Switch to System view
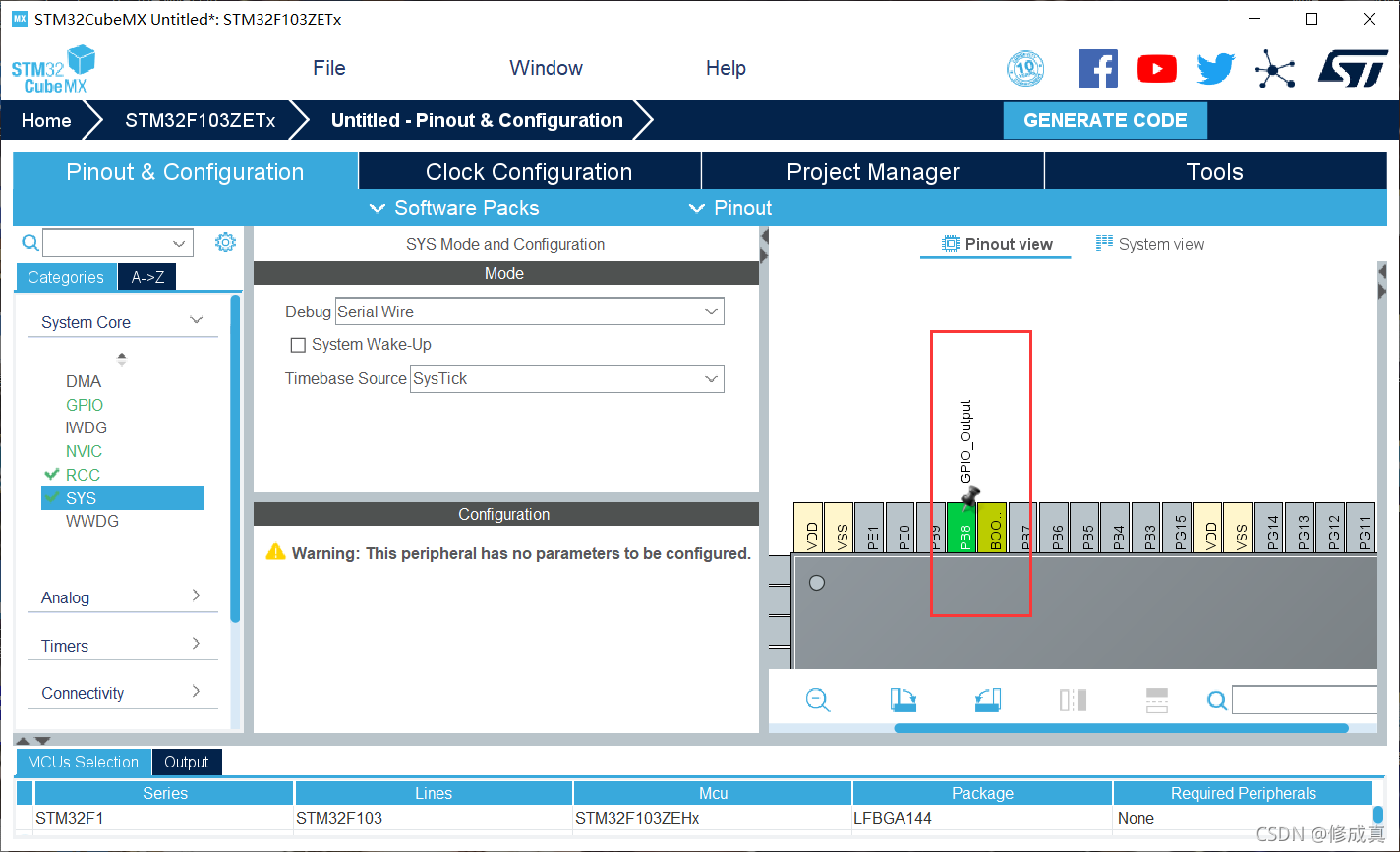This screenshot has height=852, width=1400. 1150,244
